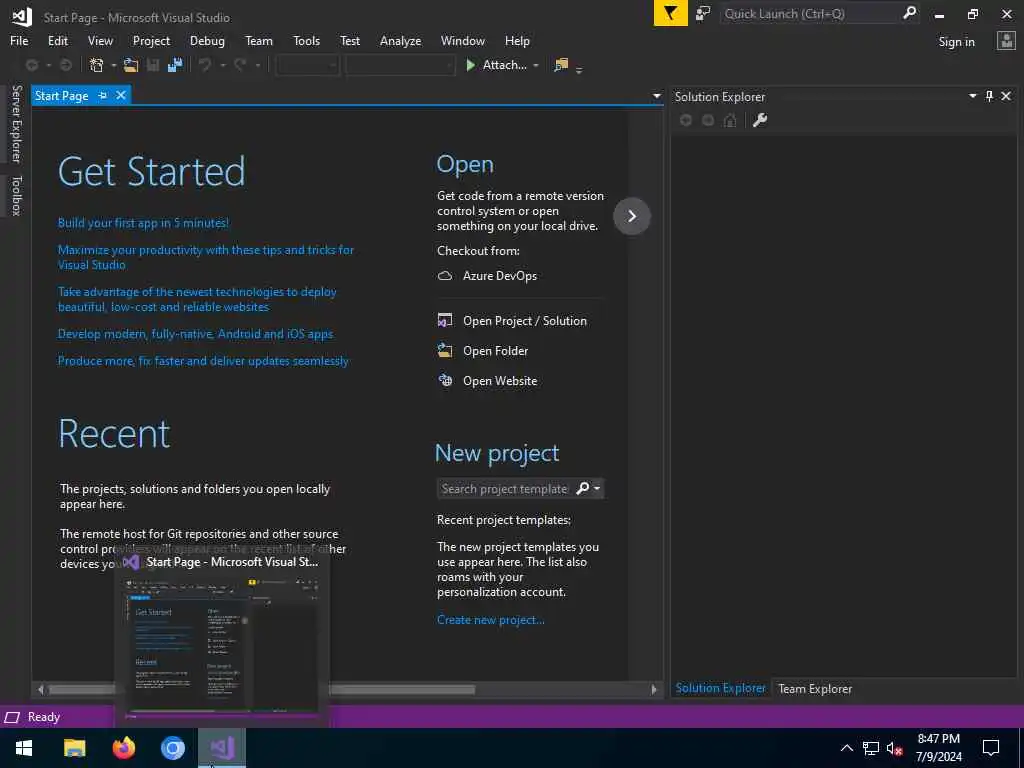Click the taskbar volume speaker icon

pos(894,748)
